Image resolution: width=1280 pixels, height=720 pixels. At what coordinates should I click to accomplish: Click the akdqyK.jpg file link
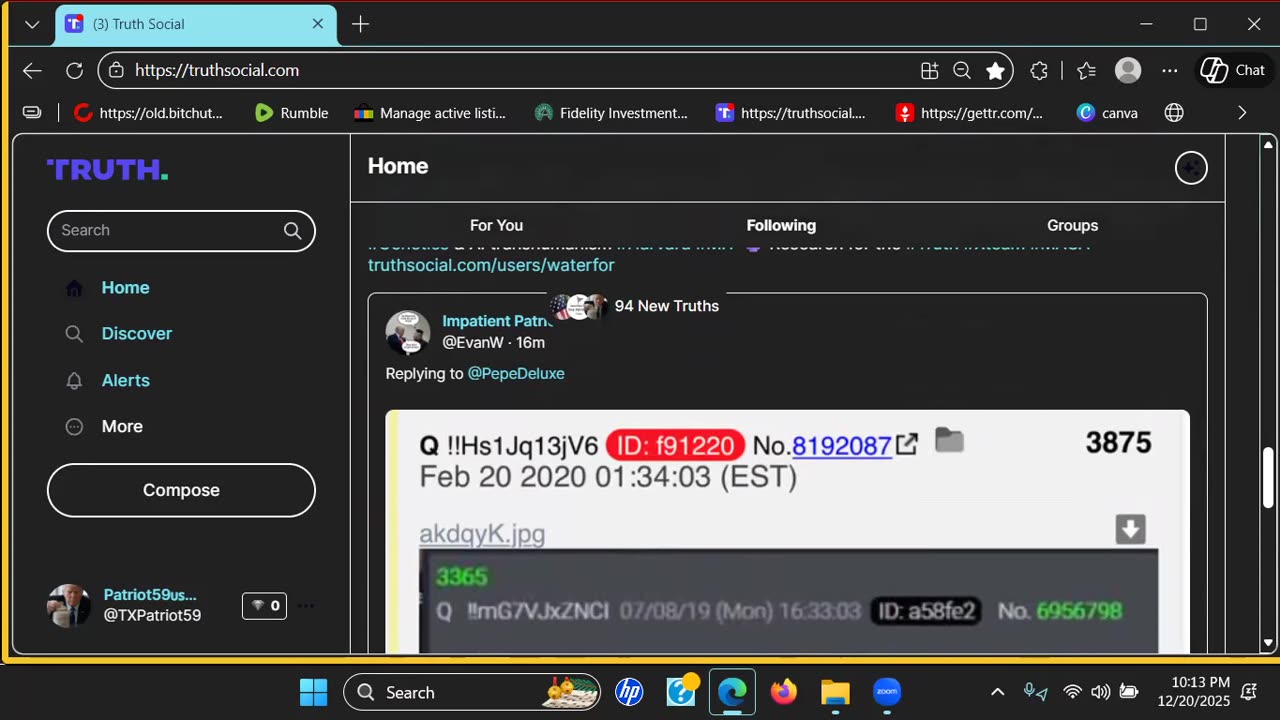482,534
